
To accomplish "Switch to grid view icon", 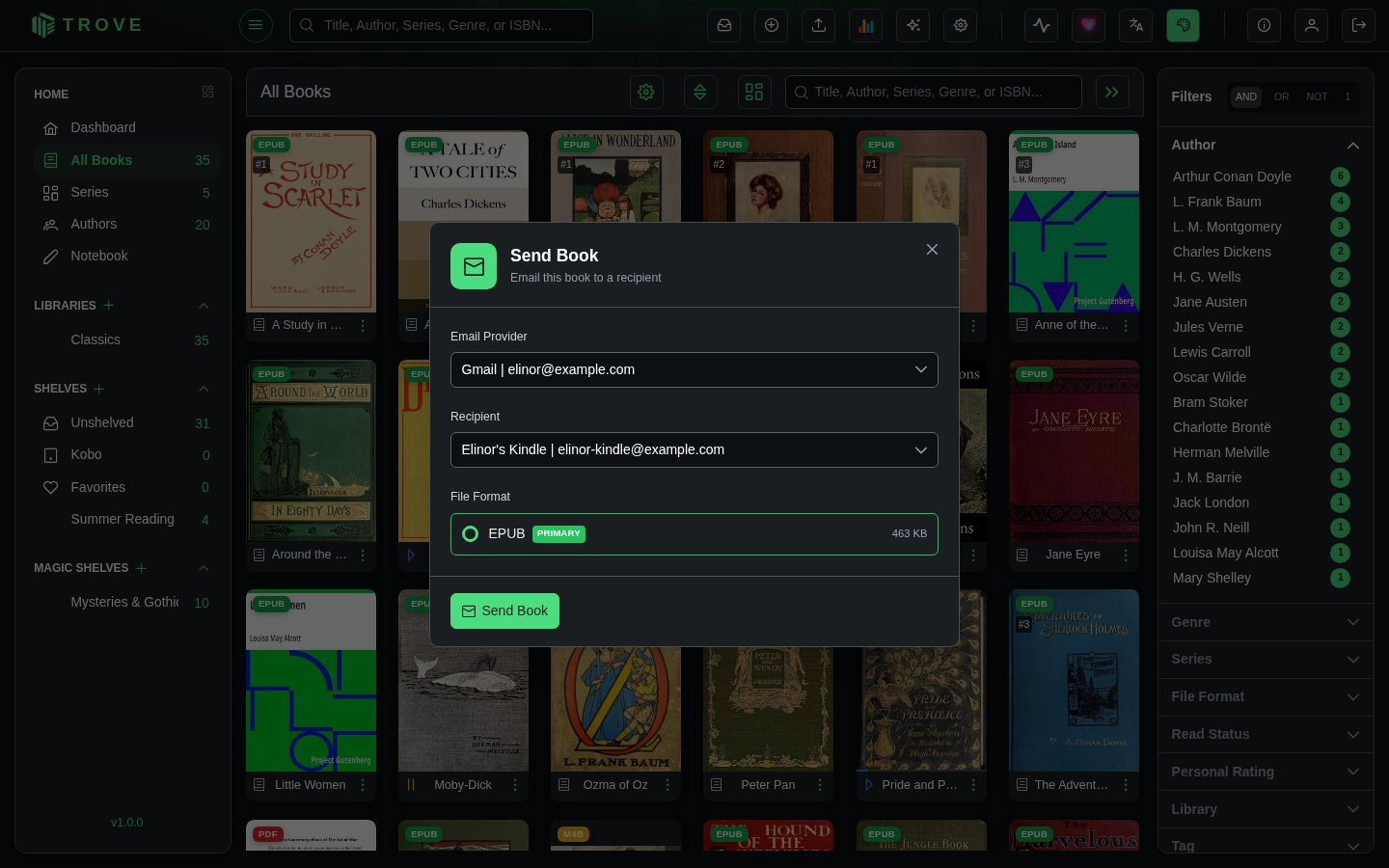I will 754,92.
